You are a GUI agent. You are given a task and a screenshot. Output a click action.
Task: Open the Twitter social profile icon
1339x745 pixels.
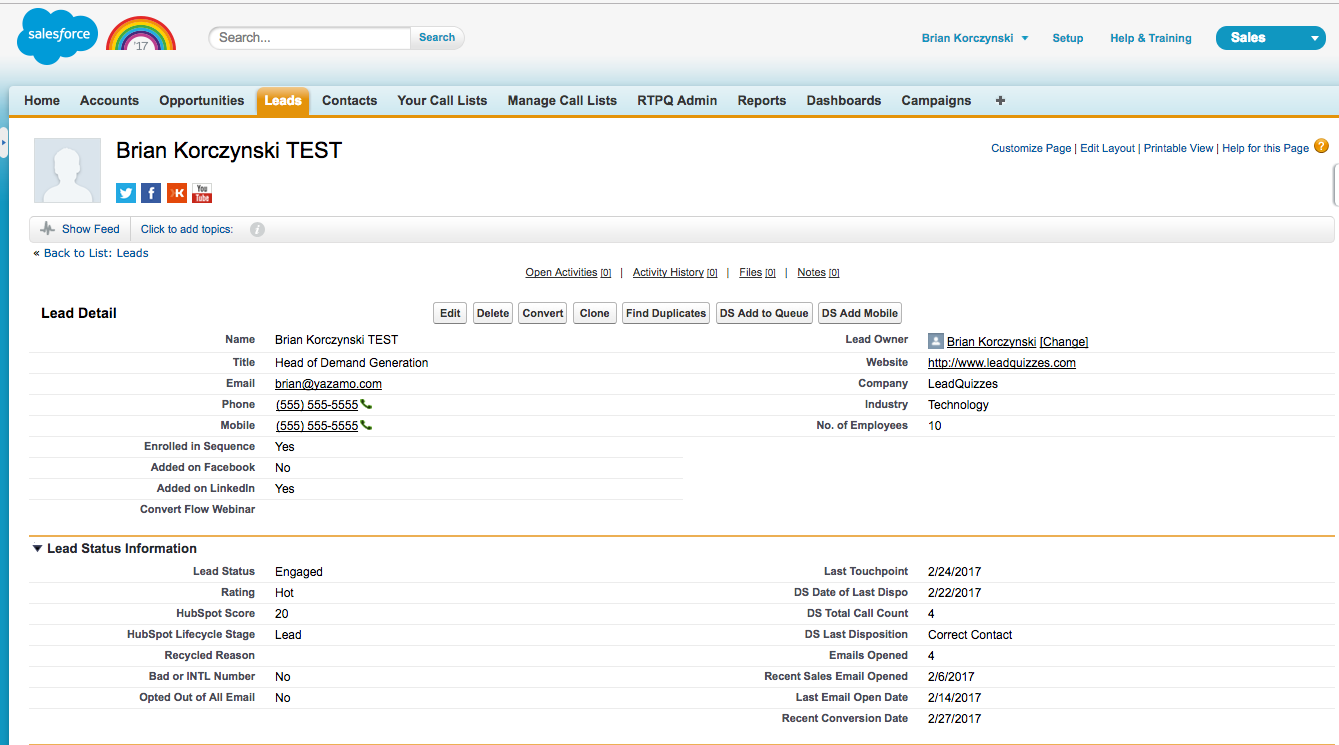pyautogui.click(x=126, y=193)
